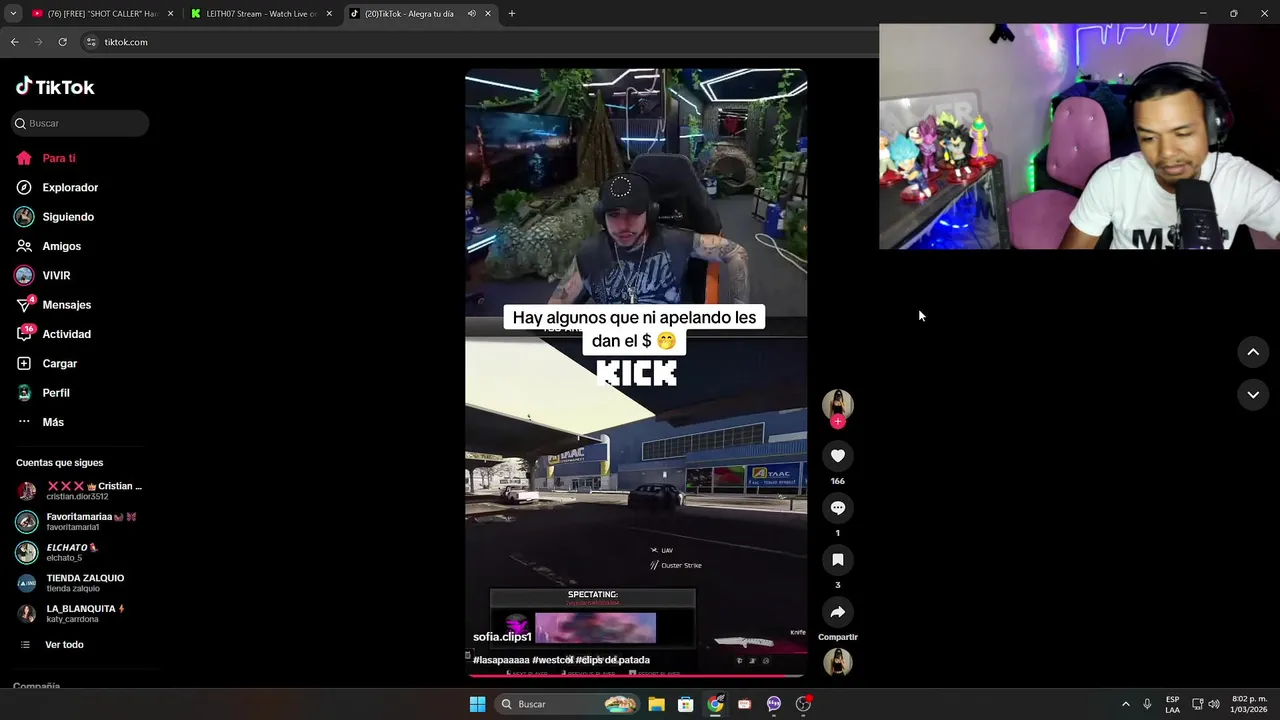Save video with bookmark icon

point(838,560)
